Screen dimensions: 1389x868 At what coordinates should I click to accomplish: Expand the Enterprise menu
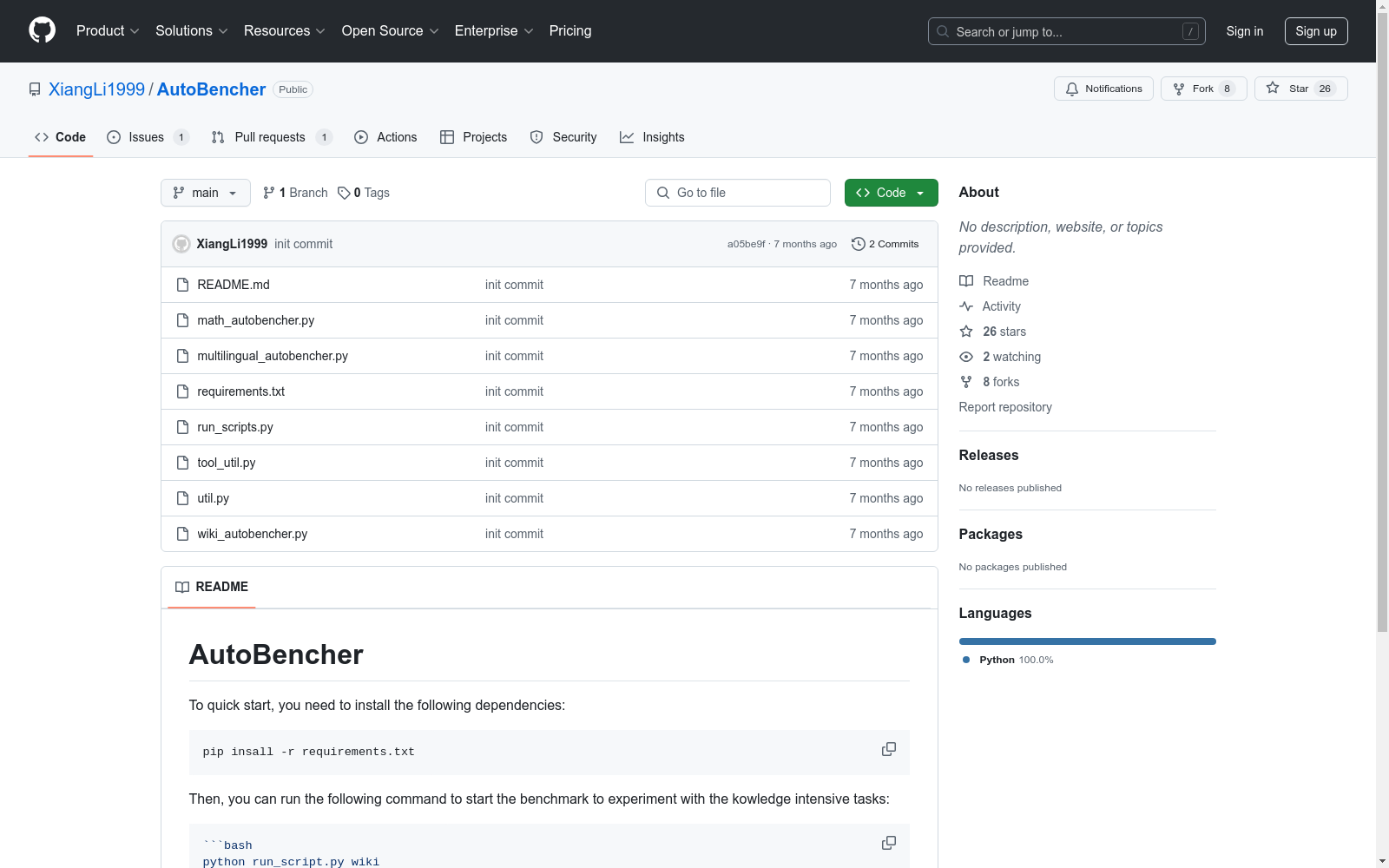(494, 31)
